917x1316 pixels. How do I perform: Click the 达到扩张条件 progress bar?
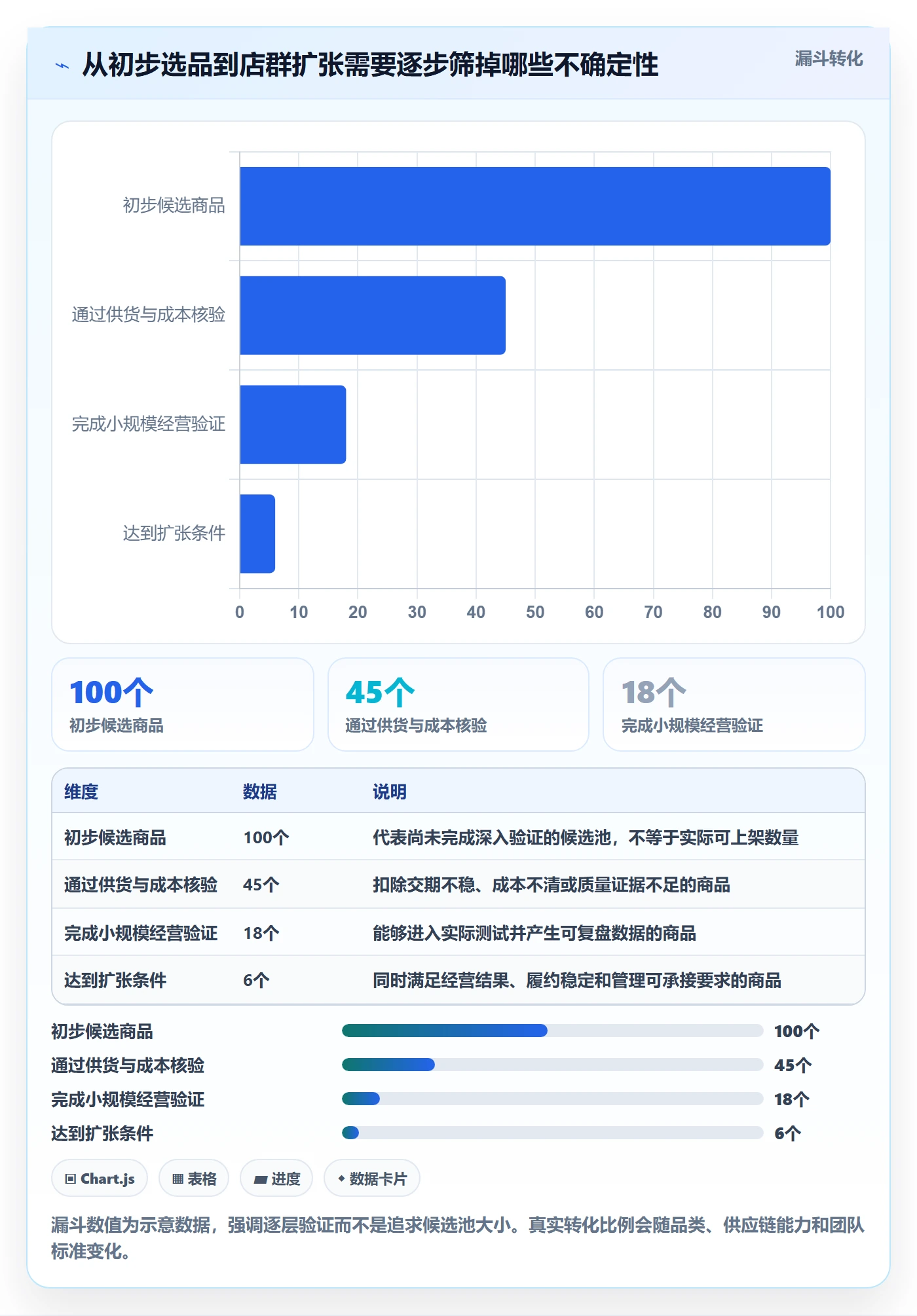tap(552, 1133)
